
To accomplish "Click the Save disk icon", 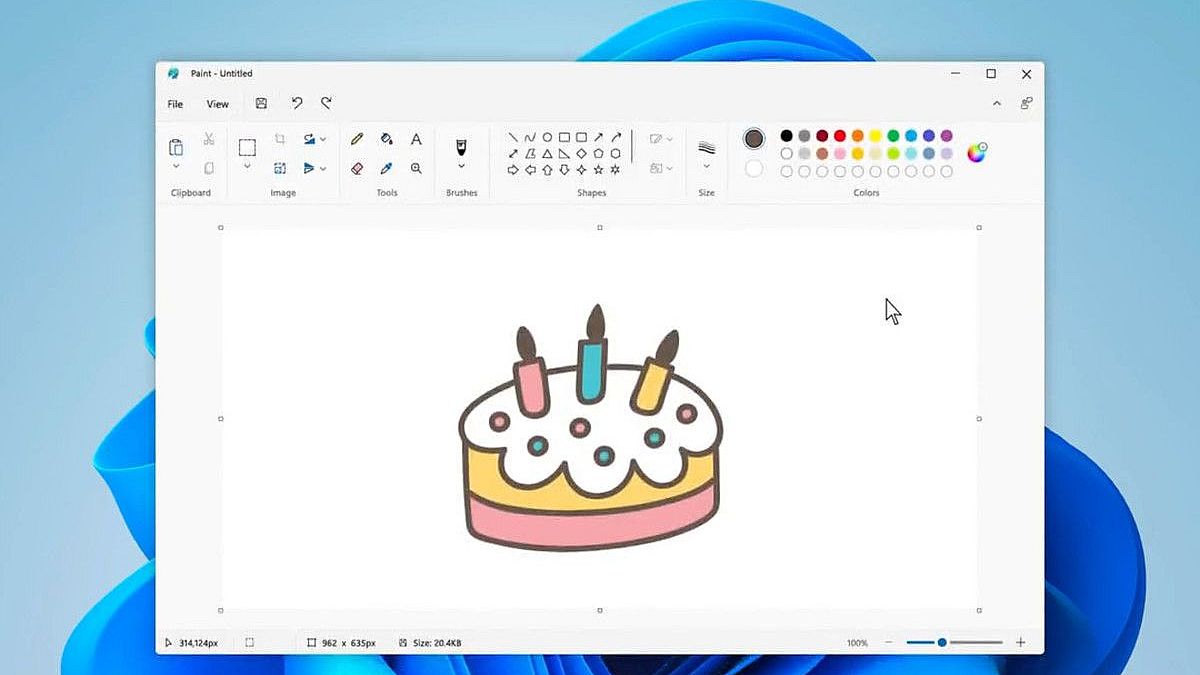I will pyautogui.click(x=261, y=103).
